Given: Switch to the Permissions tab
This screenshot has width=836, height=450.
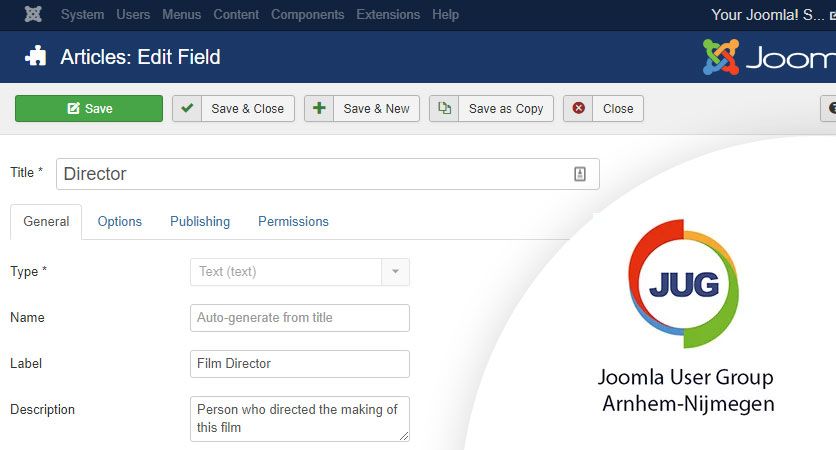Looking at the screenshot, I should (x=293, y=221).
